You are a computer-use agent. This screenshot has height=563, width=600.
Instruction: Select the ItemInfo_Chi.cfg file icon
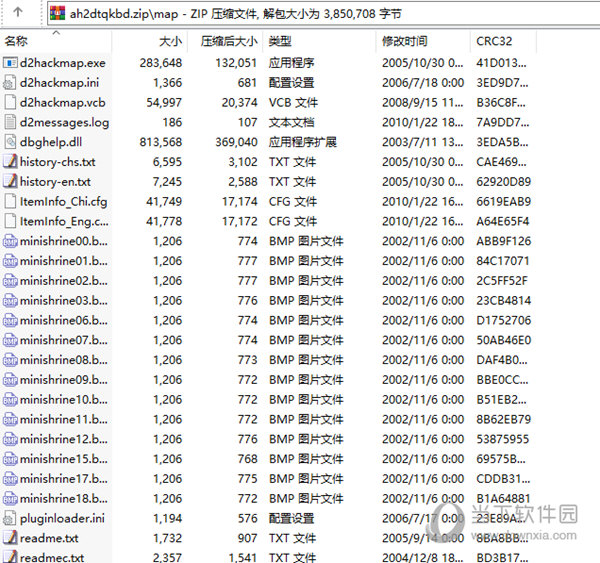[10, 201]
